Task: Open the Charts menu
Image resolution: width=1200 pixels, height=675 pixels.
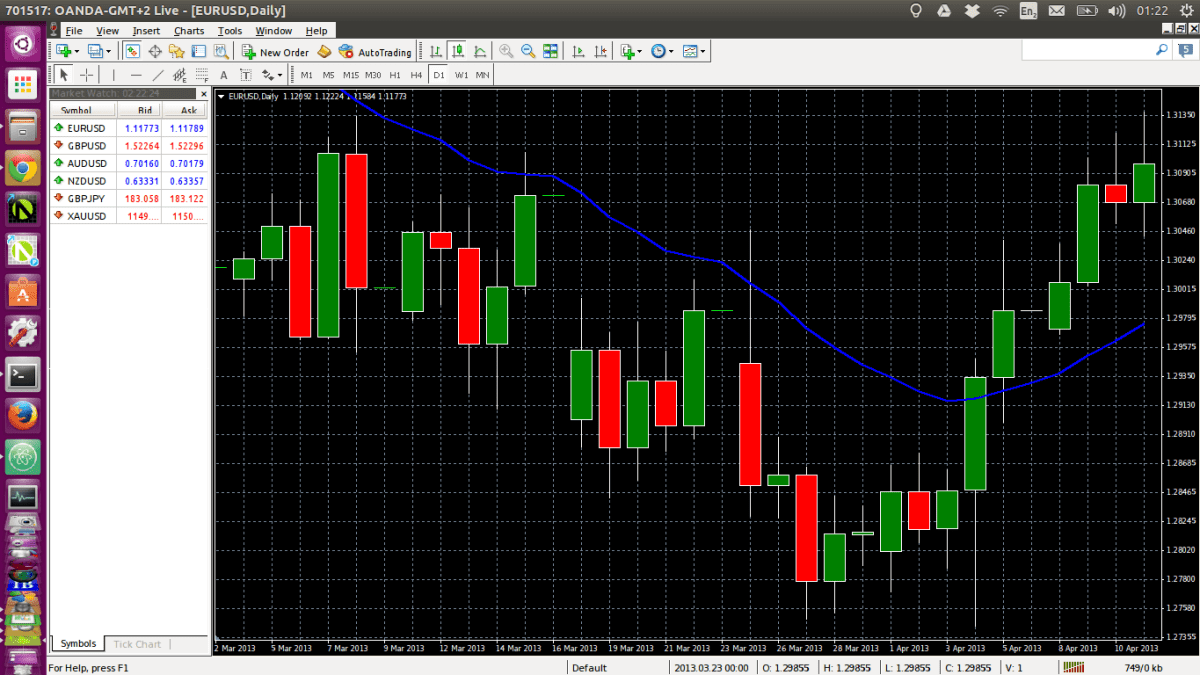Action: click(188, 30)
